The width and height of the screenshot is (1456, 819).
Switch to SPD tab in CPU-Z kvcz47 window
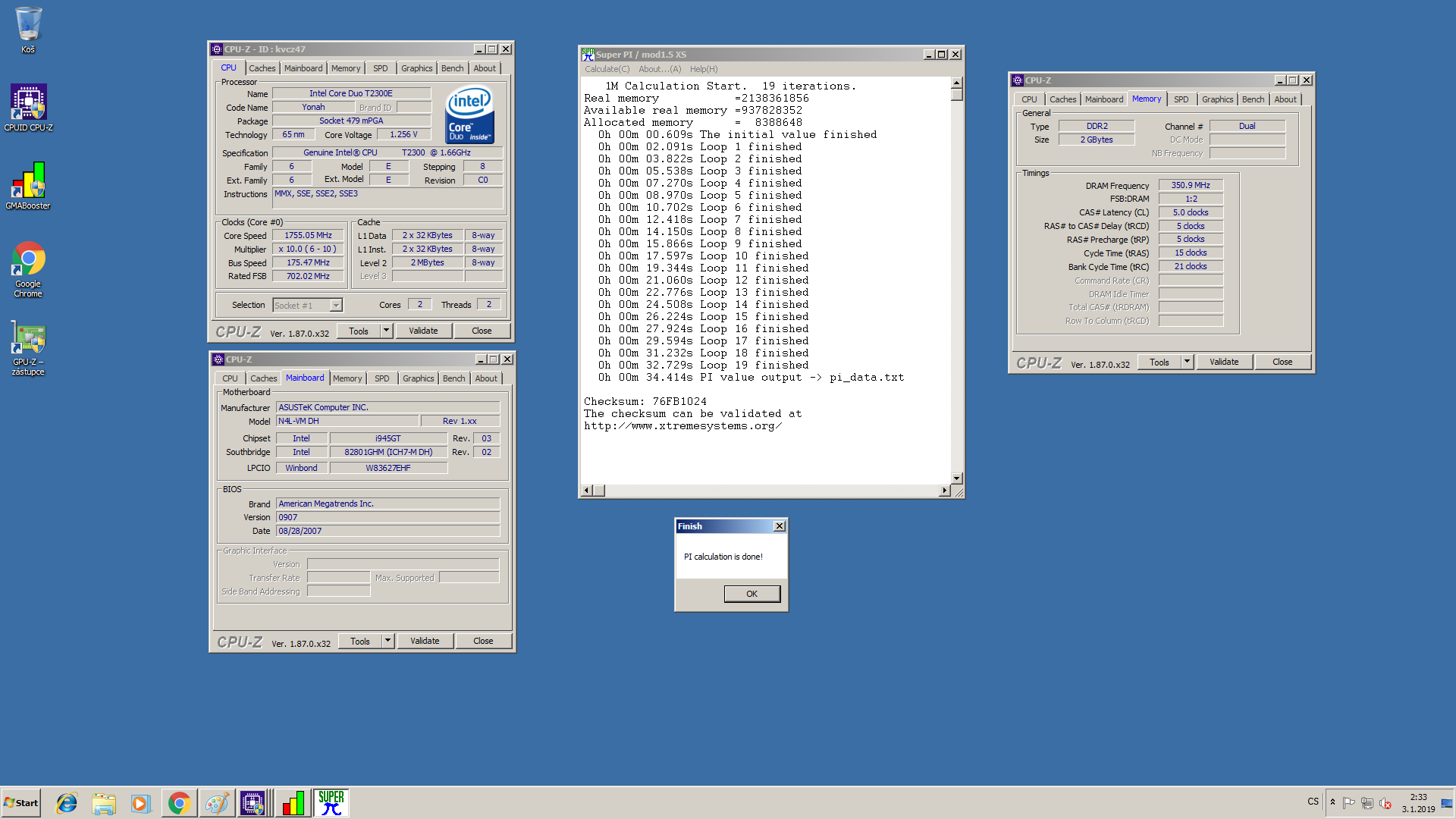(x=381, y=68)
